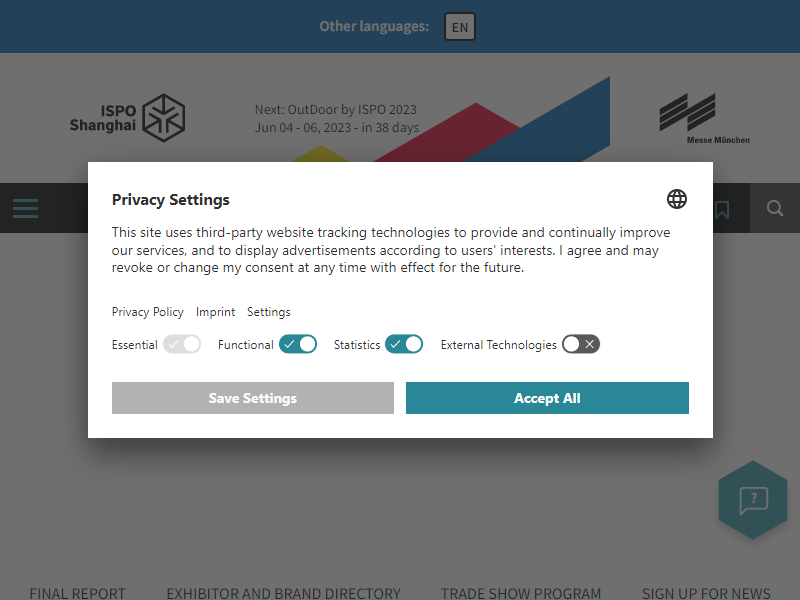Enable the External Technologies toggle
This screenshot has height=600, width=800.
[581, 344]
